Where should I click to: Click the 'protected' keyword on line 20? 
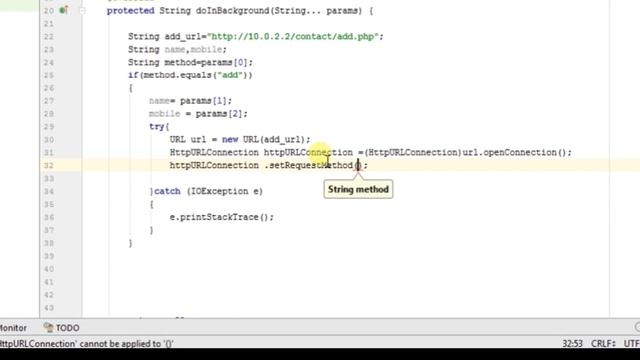point(131,11)
